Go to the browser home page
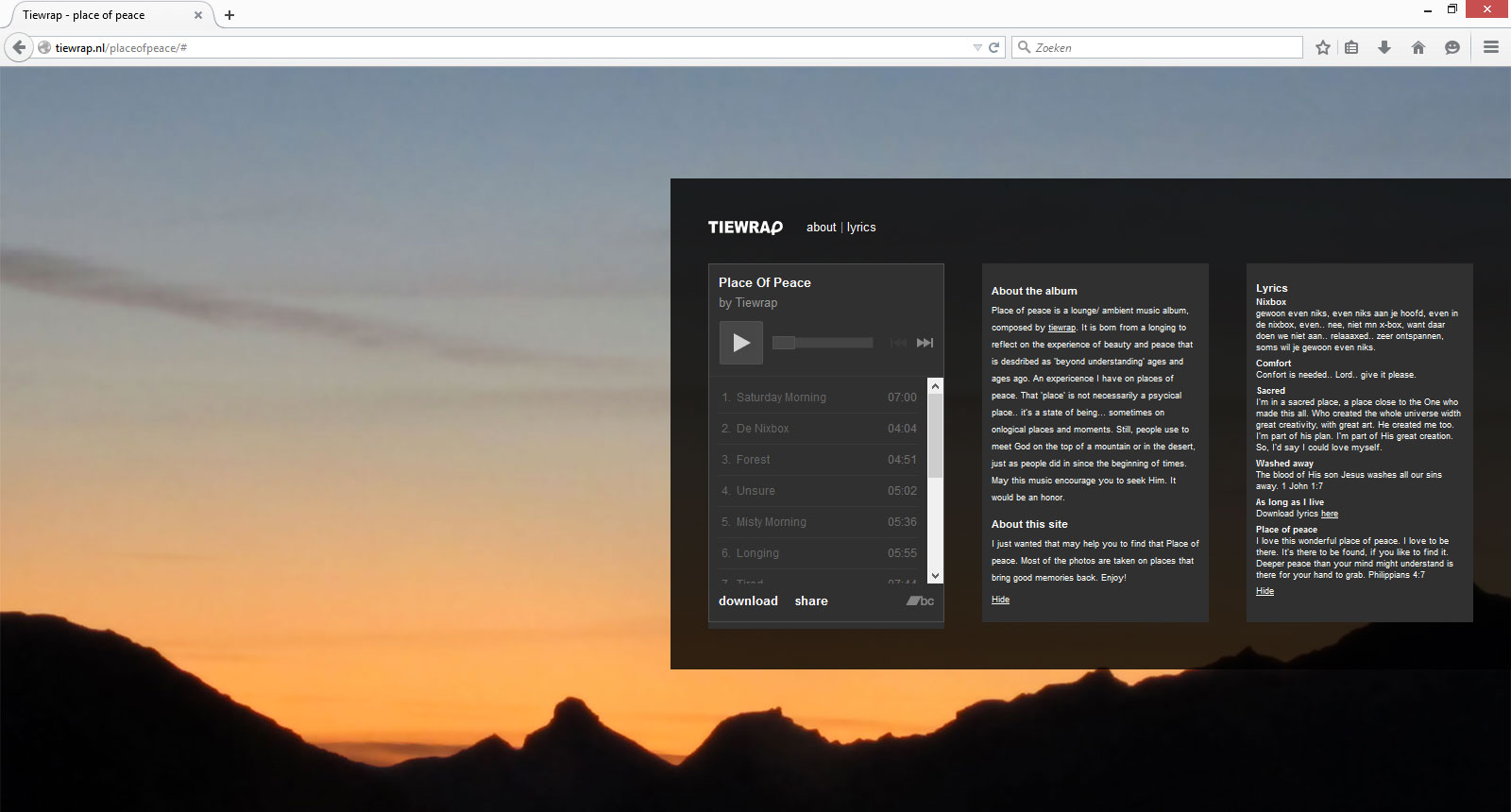This screenshot has height=812, width=1511. (x=1418, y=47)
